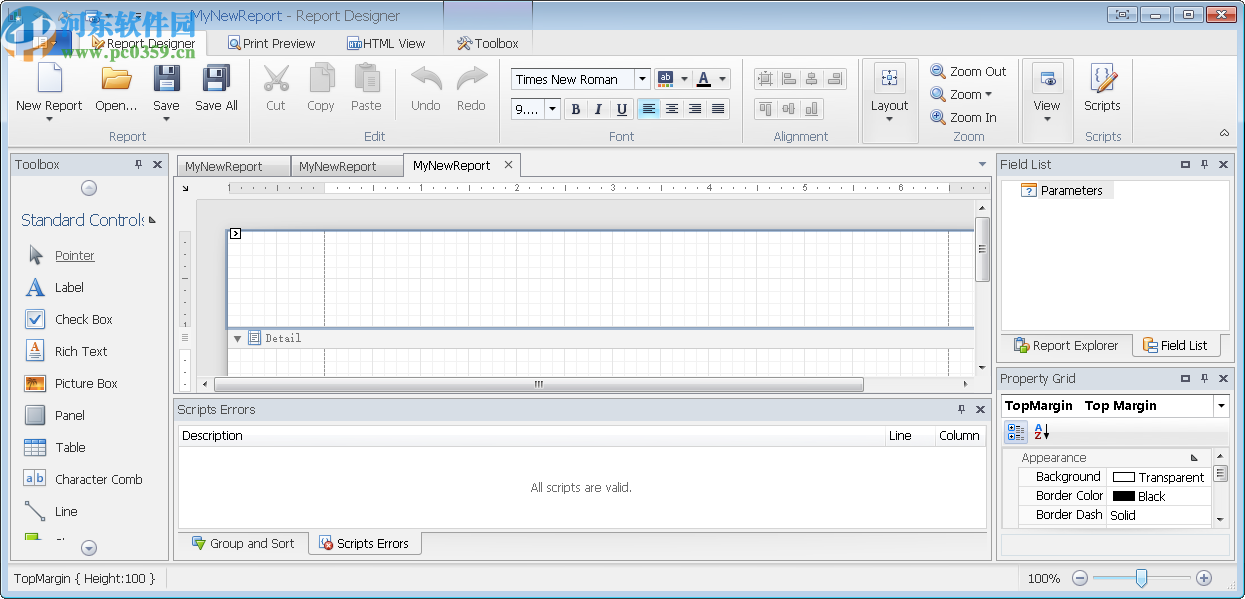Viewport: 1245px width, 599px height.
Task: Toggle italic font formatting
Action: click(598, 110)
